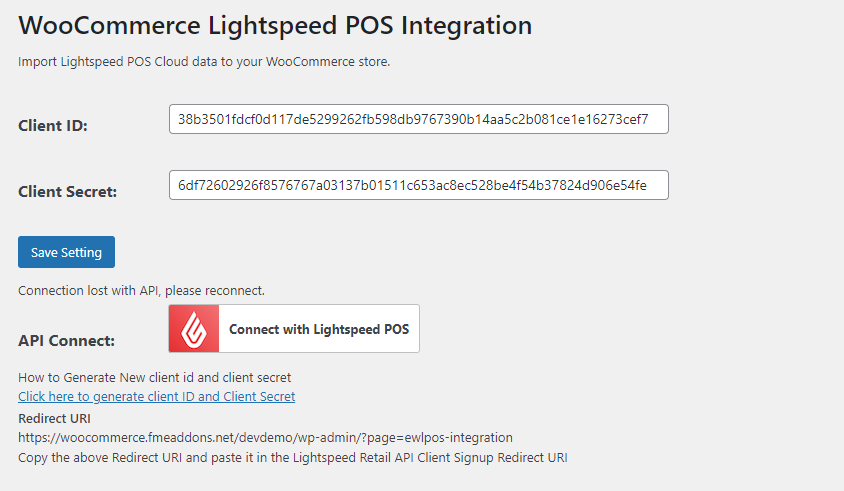Click the API Connect label
This screenshot has width=844, height=491.
(66, 341)
